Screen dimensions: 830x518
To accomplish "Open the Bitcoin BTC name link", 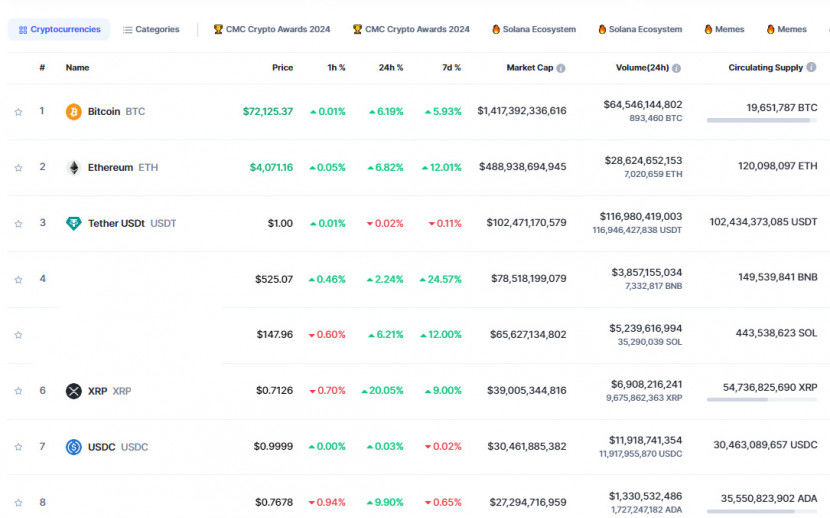I will 116,112.
